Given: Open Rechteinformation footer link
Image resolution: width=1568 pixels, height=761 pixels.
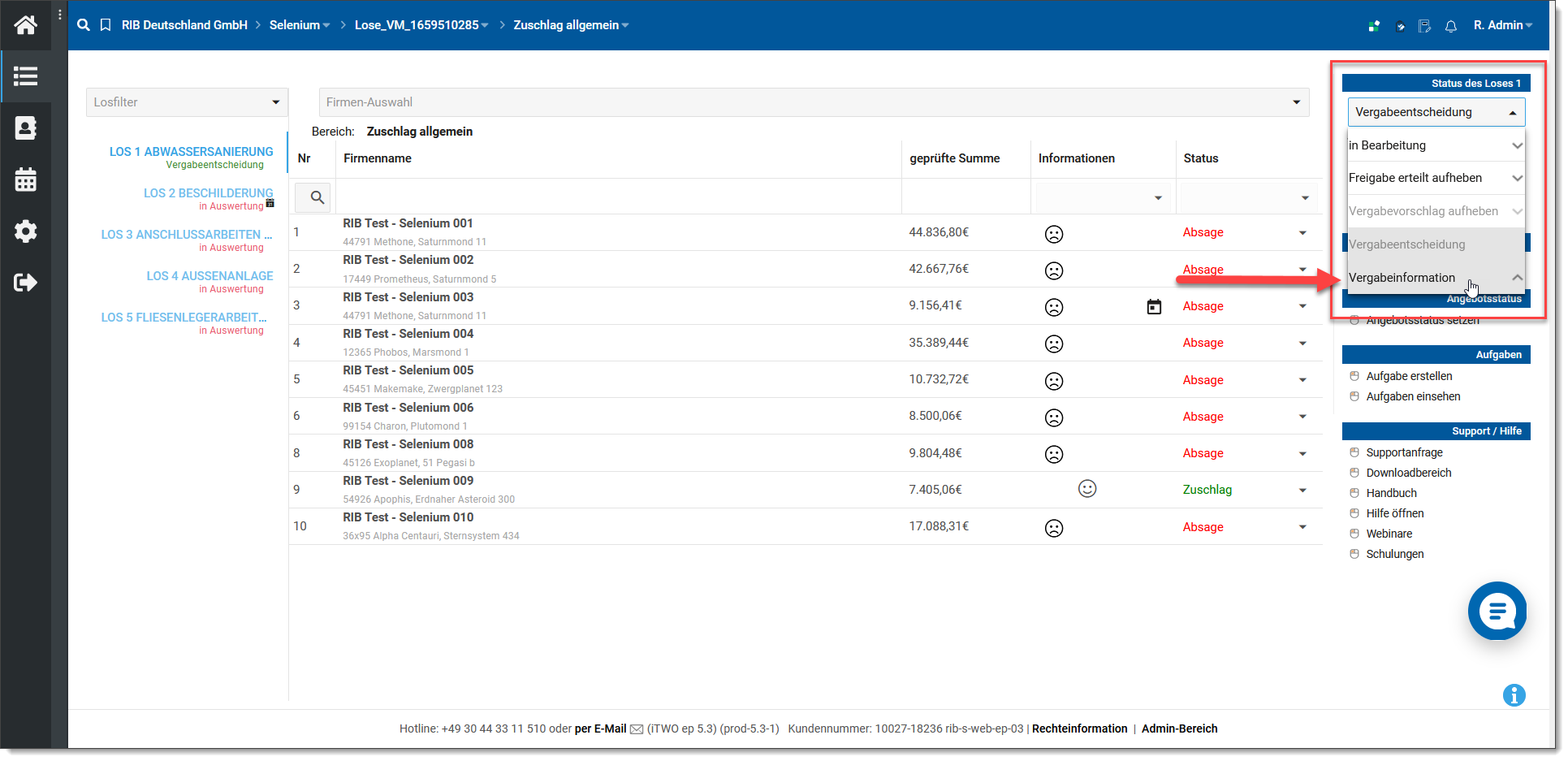Looking at the screenshot, I should tap(1079, 729).
